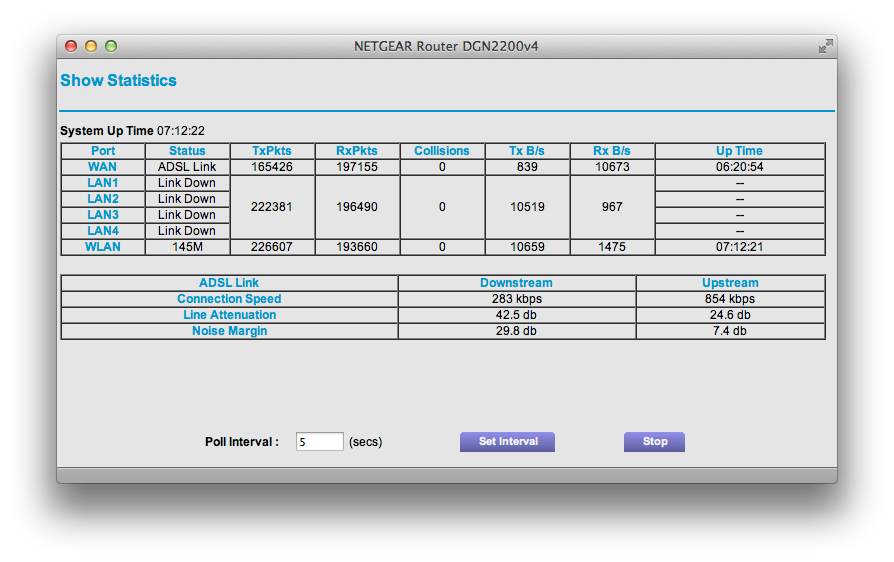Viewport: 894px width, 562px height.
Task: Select LAN Rx B/s value 967
Action: click(x=612, y=207)
